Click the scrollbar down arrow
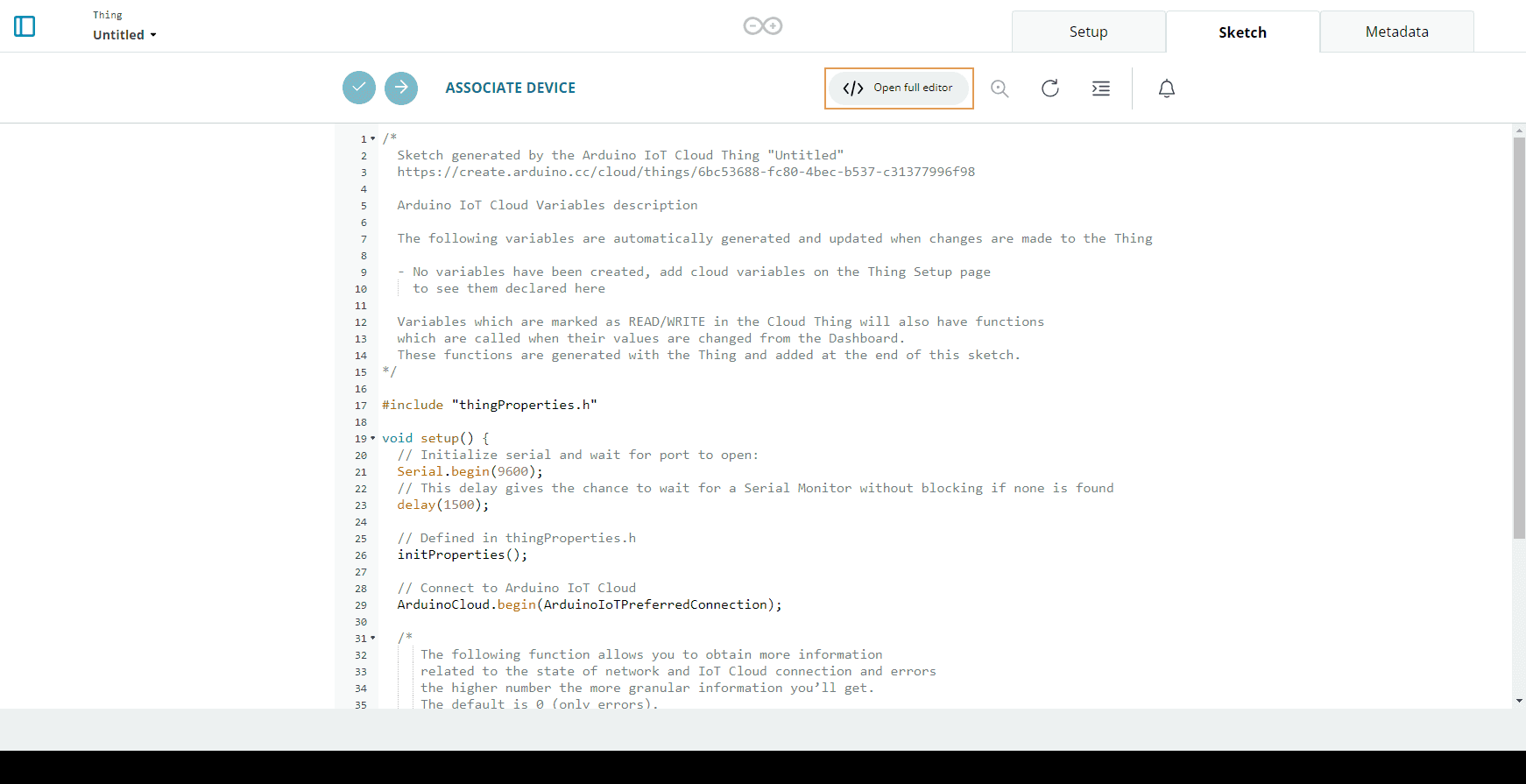 coord(1519,701)
